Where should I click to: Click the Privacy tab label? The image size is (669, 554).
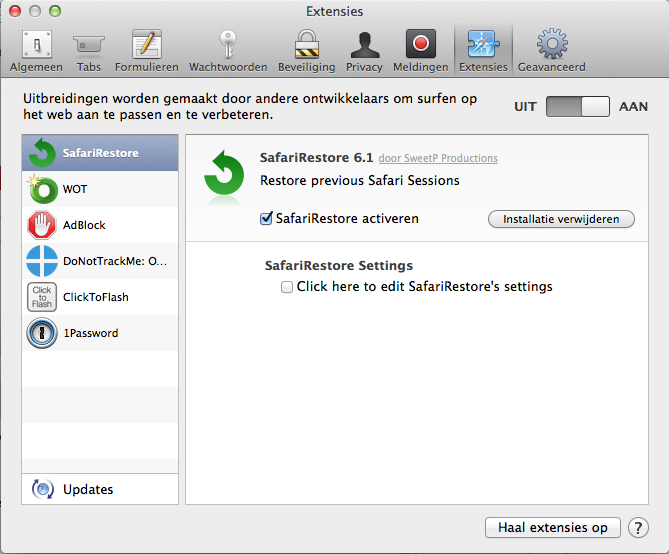(364, 67)
